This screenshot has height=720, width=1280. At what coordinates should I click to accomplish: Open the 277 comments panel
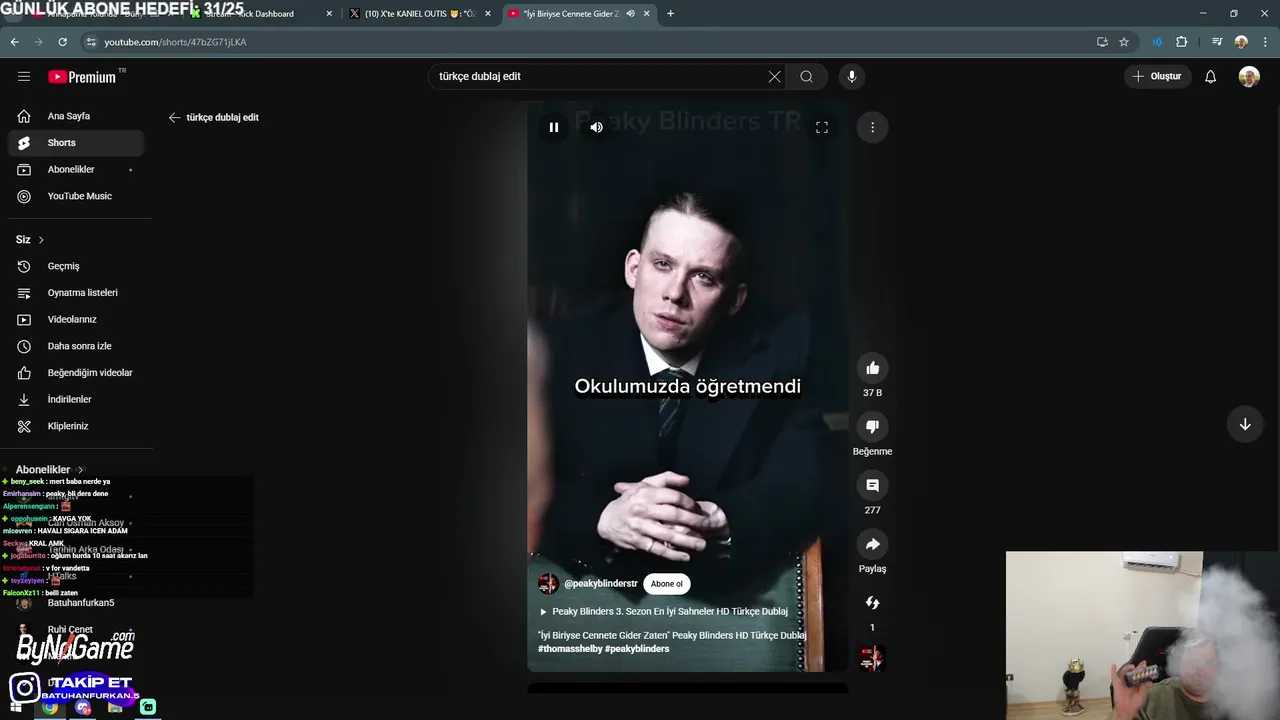(x=872, y=485)
